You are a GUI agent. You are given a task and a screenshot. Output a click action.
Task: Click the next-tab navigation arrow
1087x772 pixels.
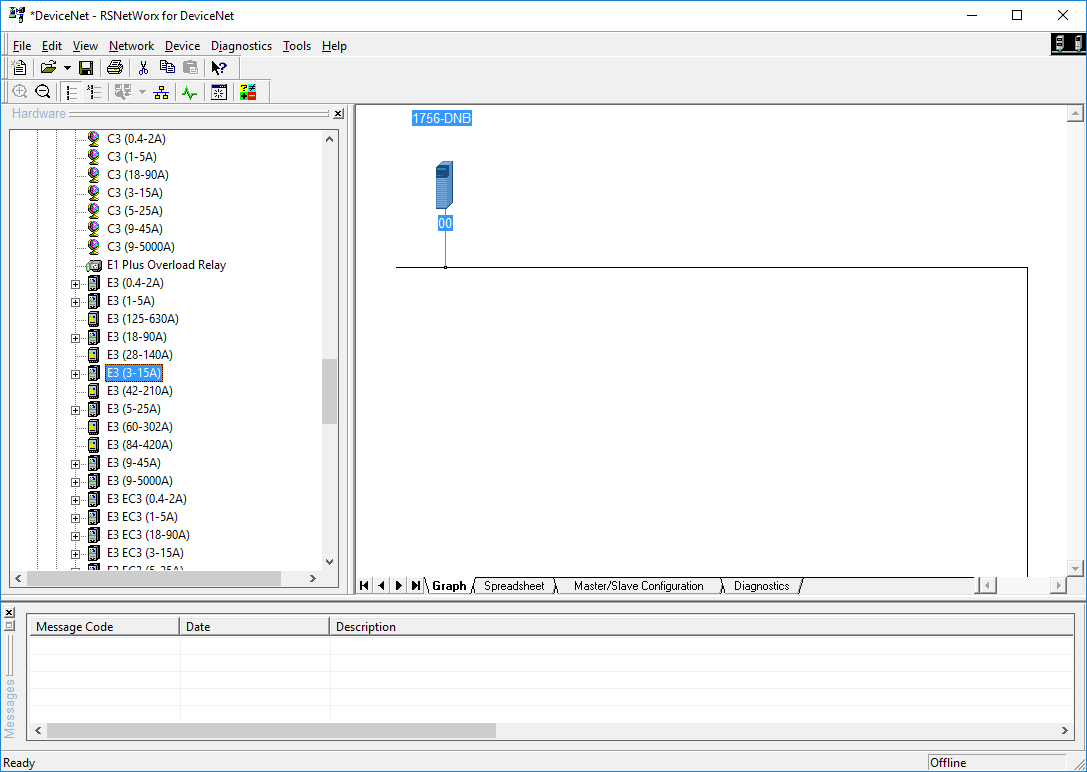tap(399, 586)
